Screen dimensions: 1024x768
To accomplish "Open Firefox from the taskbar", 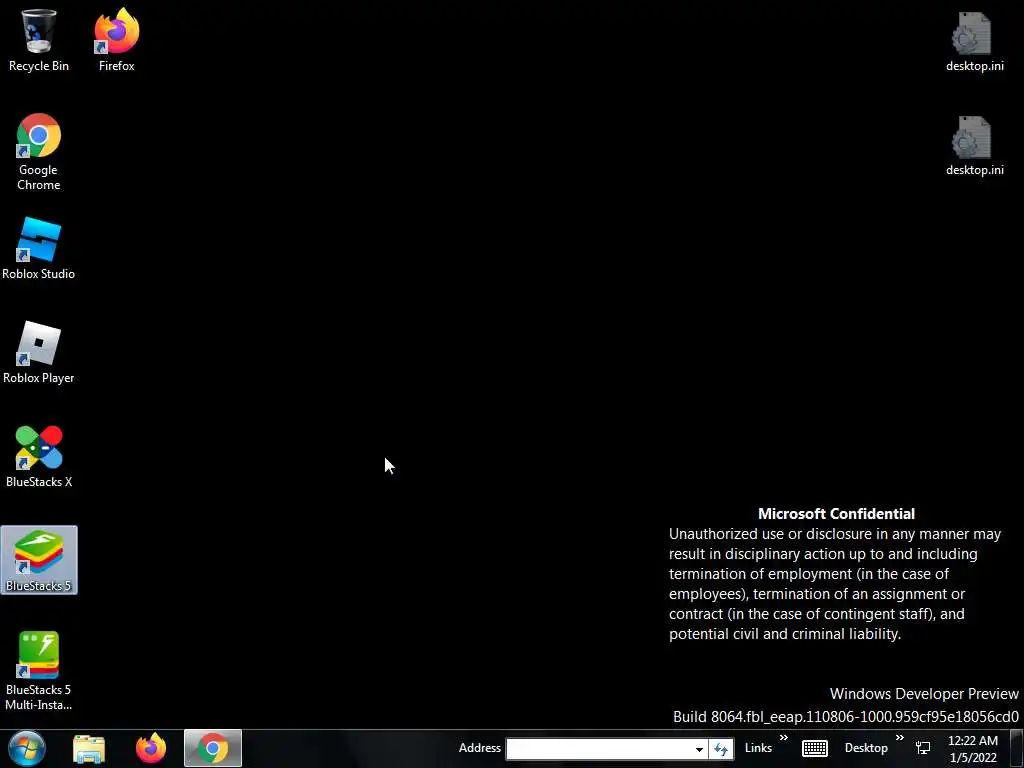I will click(x=151, y=748).
